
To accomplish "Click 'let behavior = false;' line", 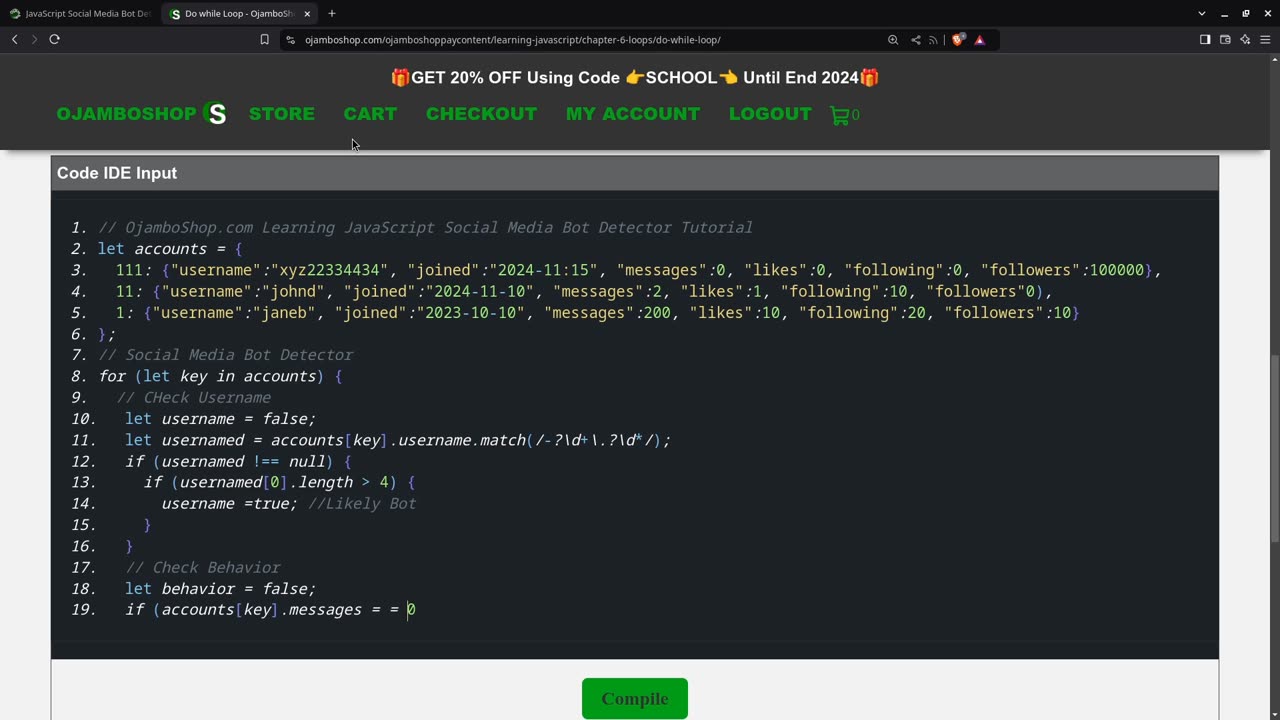I will [220, 588].
